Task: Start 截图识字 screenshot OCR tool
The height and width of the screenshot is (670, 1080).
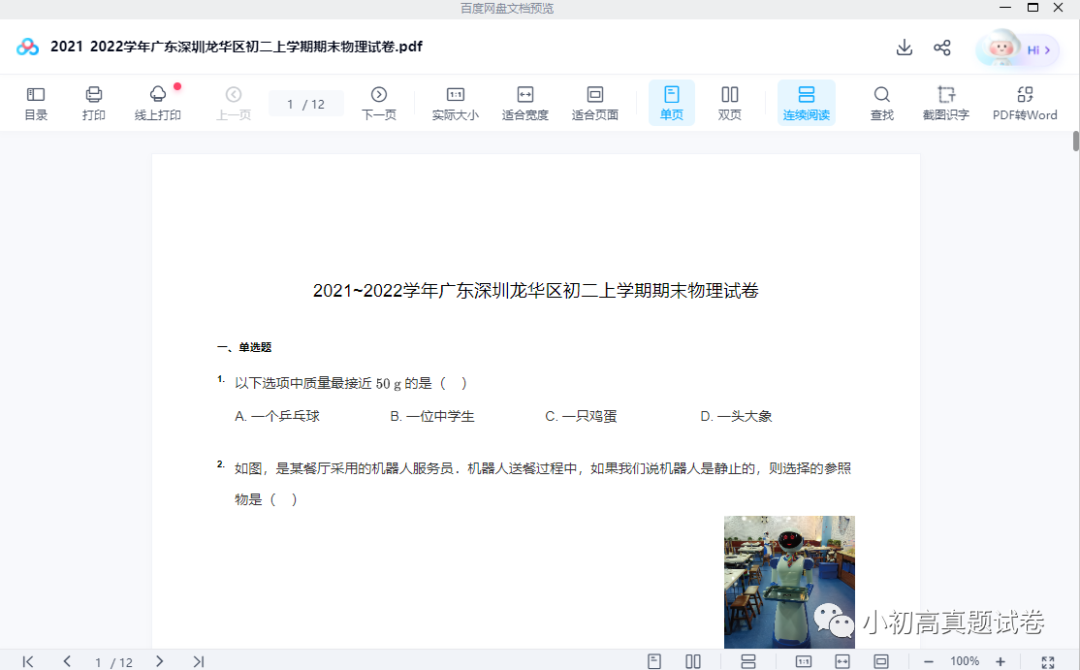Action: tap(946, 103)
